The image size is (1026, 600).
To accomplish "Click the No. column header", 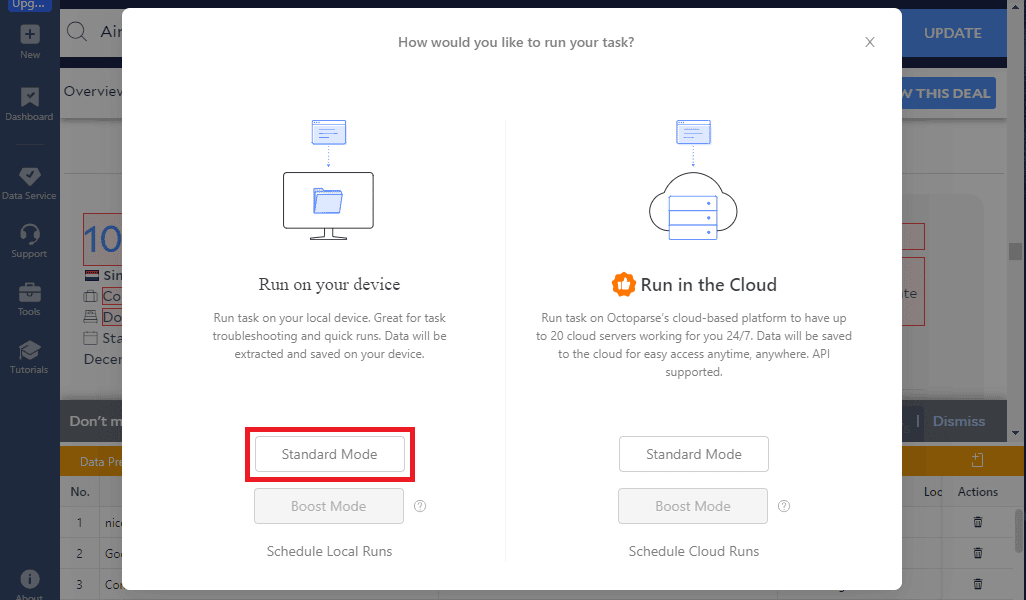I will (80, 491).
